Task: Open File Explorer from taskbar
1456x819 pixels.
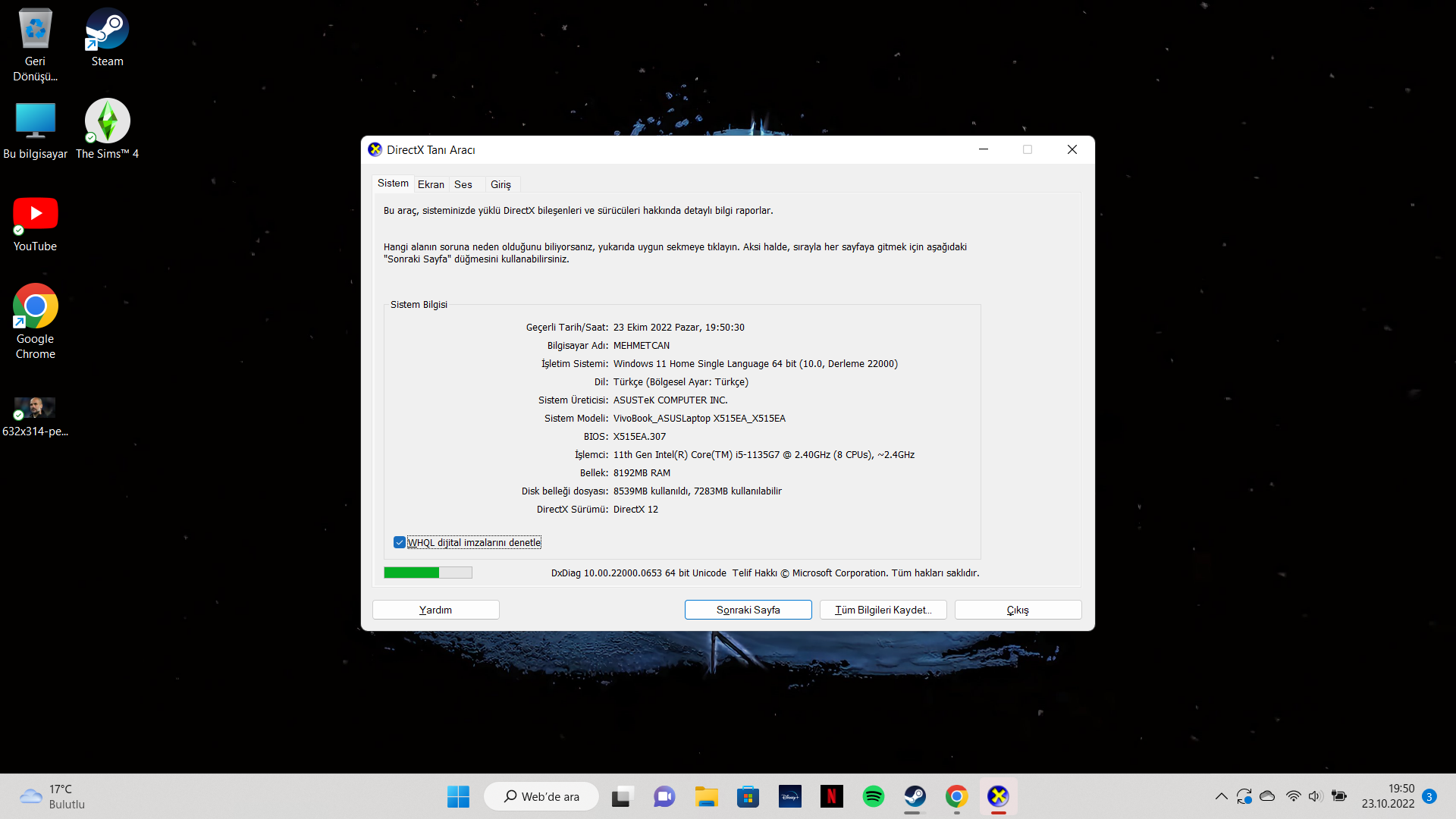Action: pyautogui.click(x=706, y=796)
